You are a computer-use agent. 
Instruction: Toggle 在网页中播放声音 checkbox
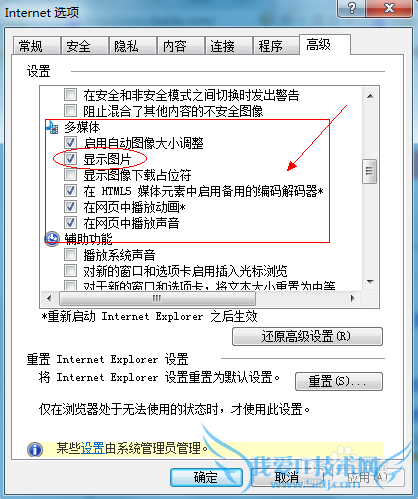pyautogui.click(x=70, y=223)
